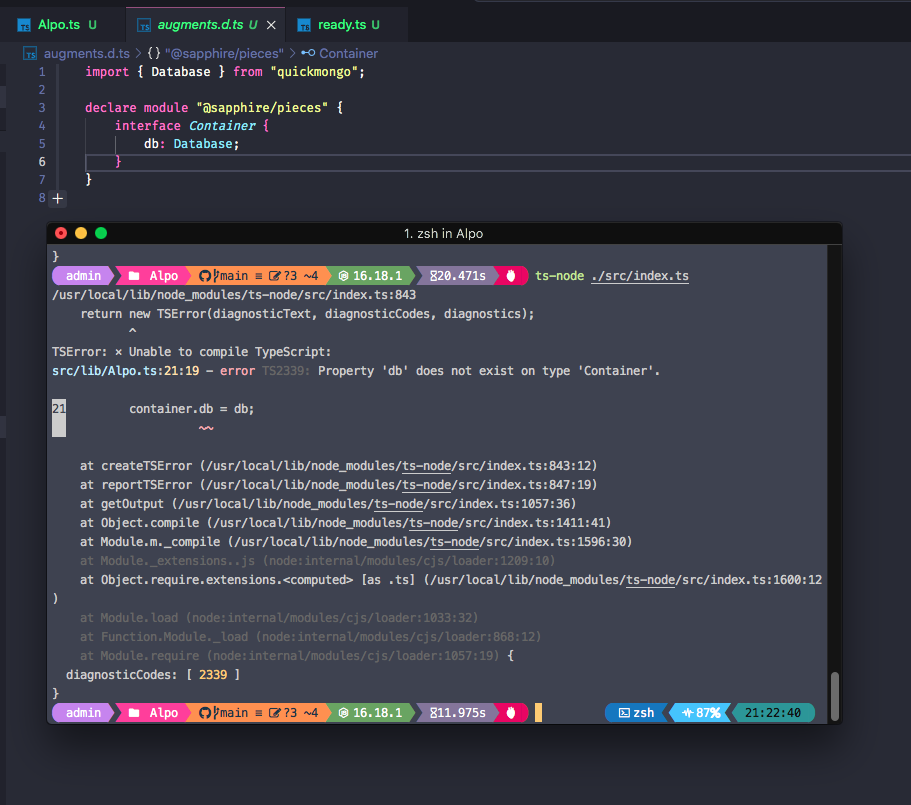Click the admin segment in the bottom prompt

[x=83, y=713]
